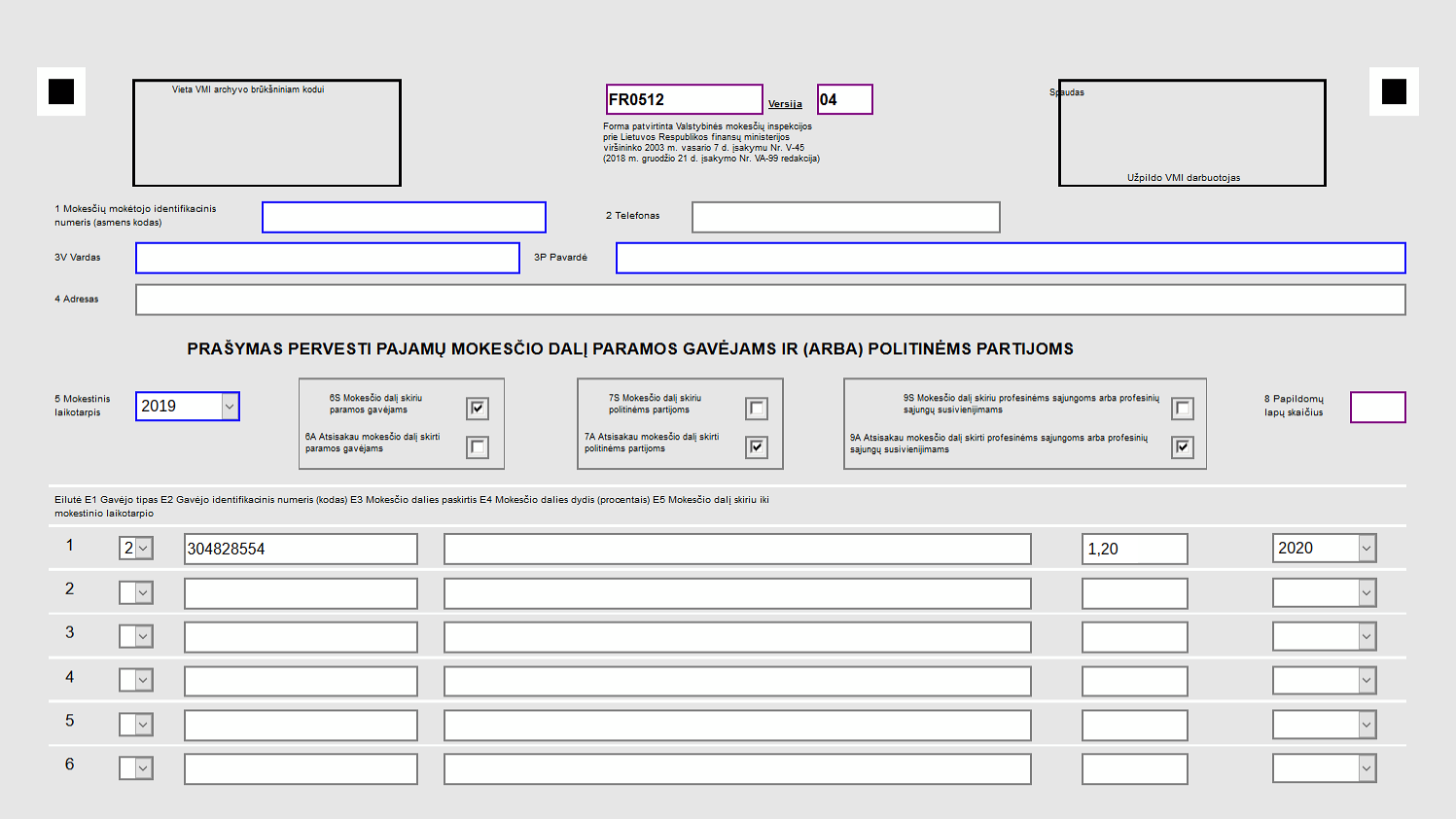Edit row 1 recipient code 304828554

click(x=301, y=549)
